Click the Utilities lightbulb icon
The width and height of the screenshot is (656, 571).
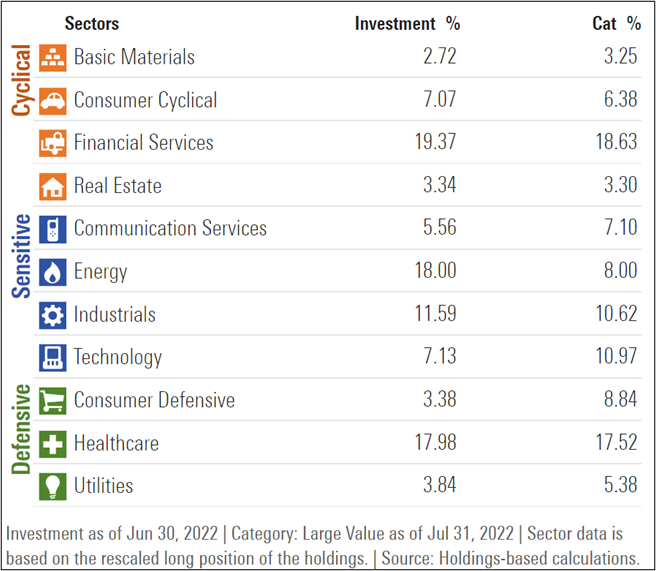pyautogui.click(x=52, y=486)
